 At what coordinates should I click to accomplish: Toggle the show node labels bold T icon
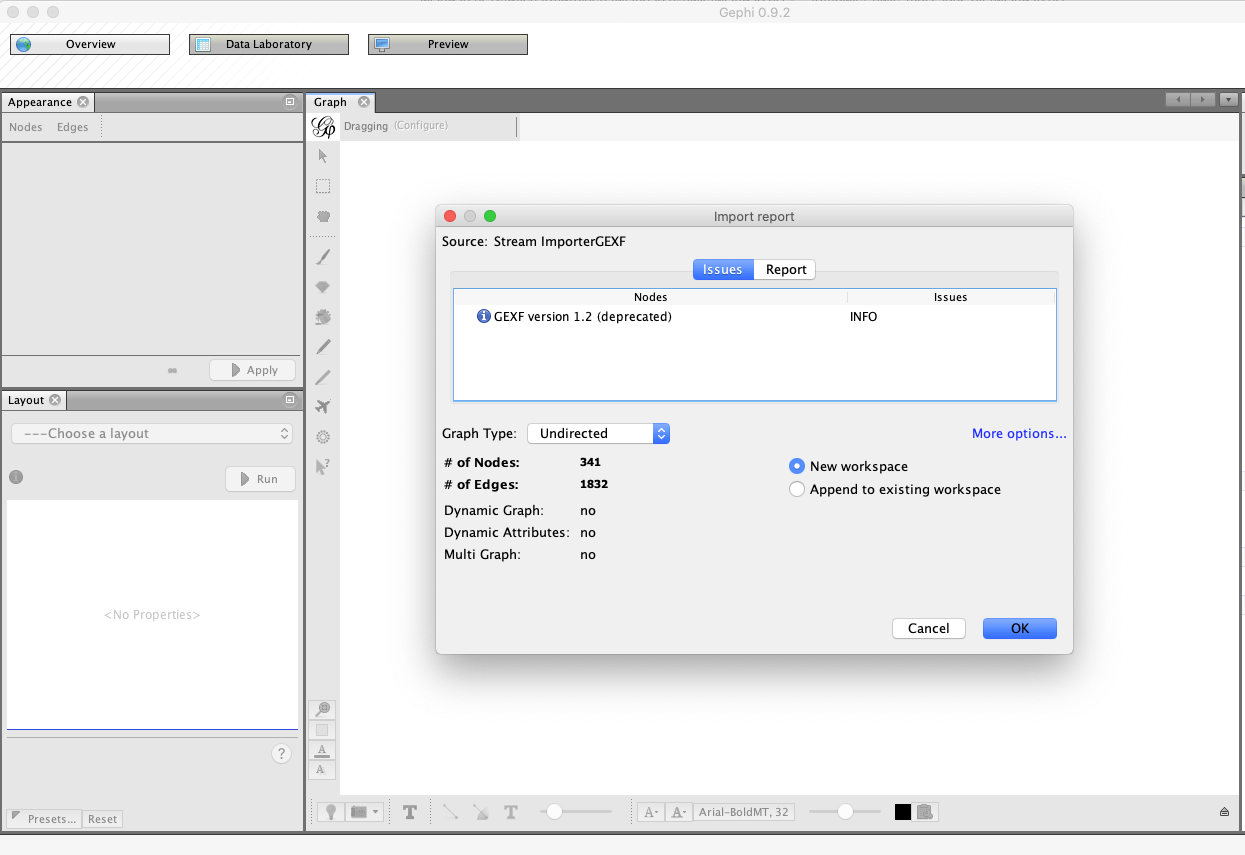tap(410, 812)
